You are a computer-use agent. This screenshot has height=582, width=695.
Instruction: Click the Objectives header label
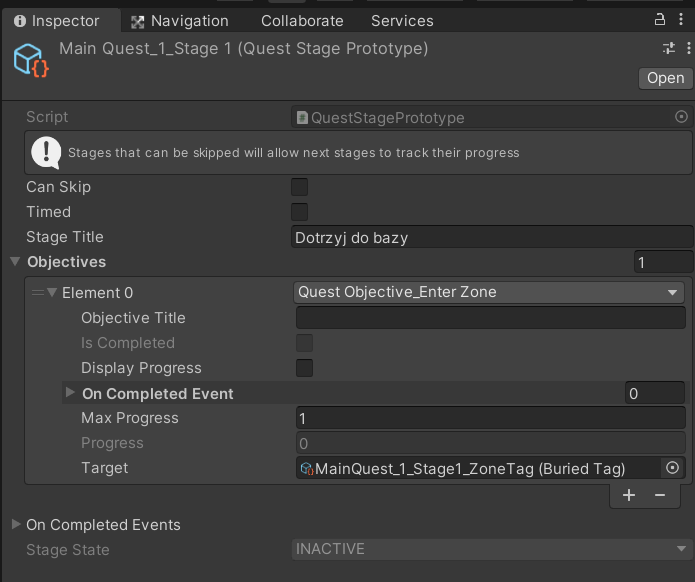pos(66,262)
